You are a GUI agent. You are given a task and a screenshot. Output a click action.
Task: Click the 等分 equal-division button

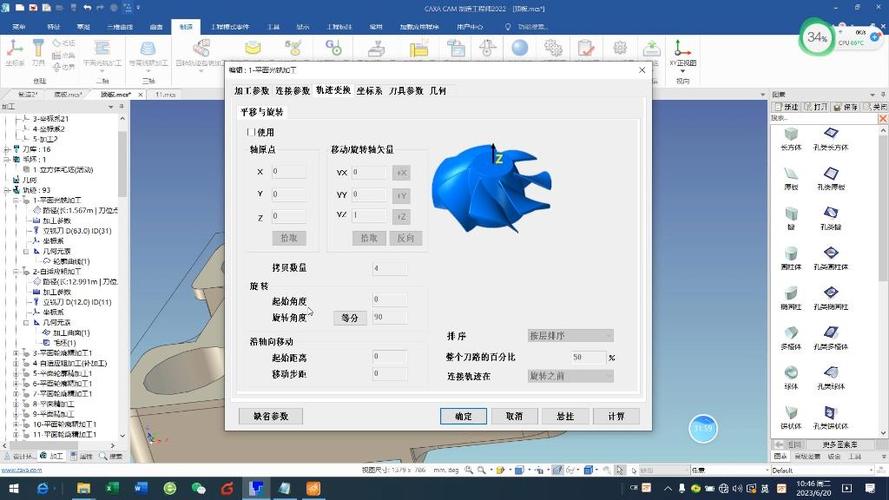coord(350,318)
